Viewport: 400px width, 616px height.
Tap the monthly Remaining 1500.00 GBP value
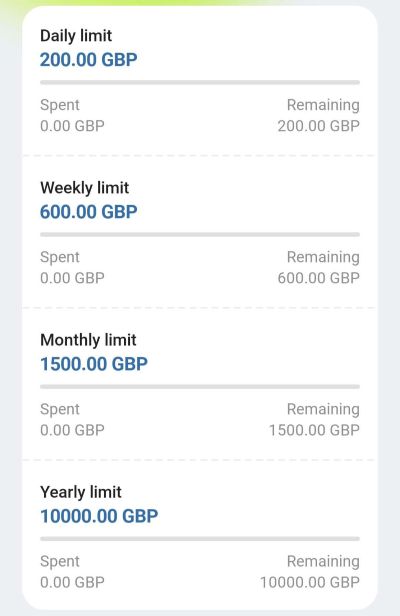pyautogui.click(x=314, y=430)
